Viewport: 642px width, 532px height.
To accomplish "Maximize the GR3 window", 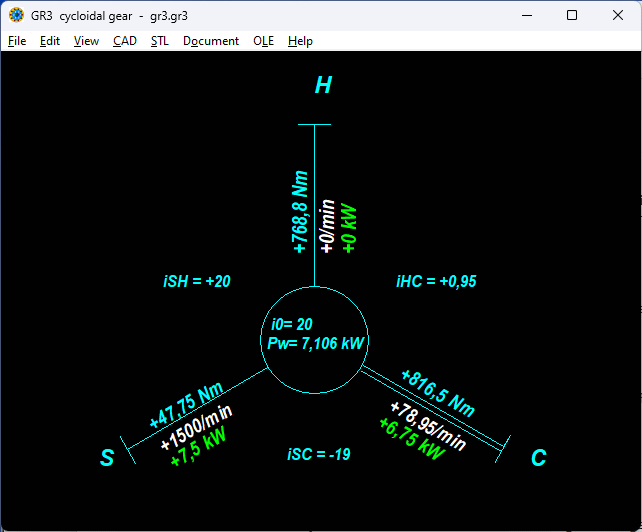I will click(x=572, y=16).
